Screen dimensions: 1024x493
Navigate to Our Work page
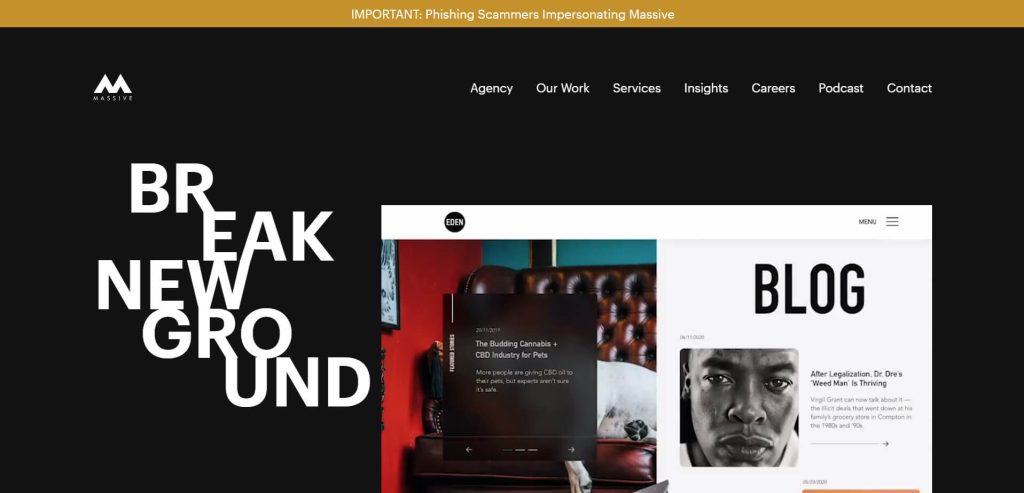[562, 88]
